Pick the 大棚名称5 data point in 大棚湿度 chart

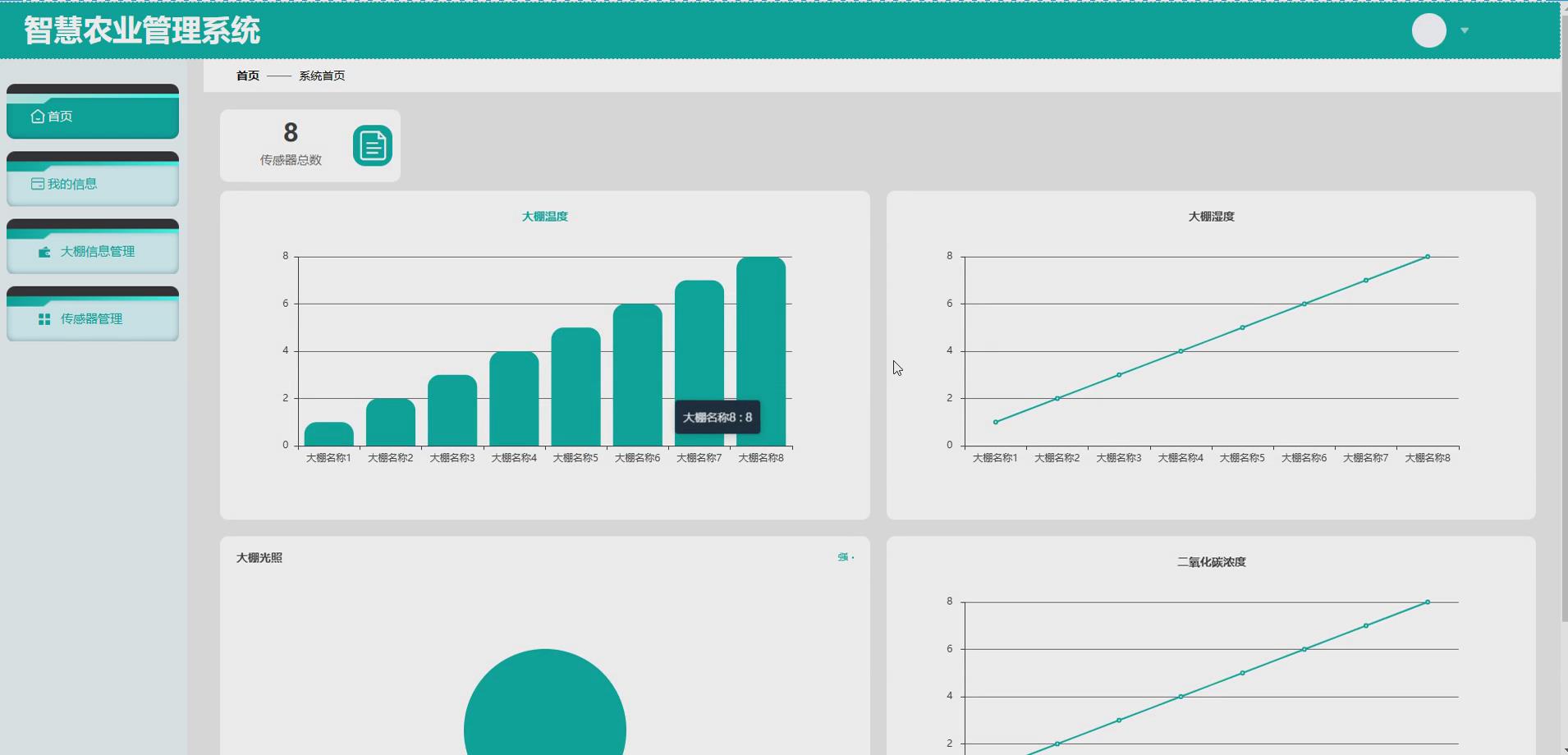[x=1243, y=327]
